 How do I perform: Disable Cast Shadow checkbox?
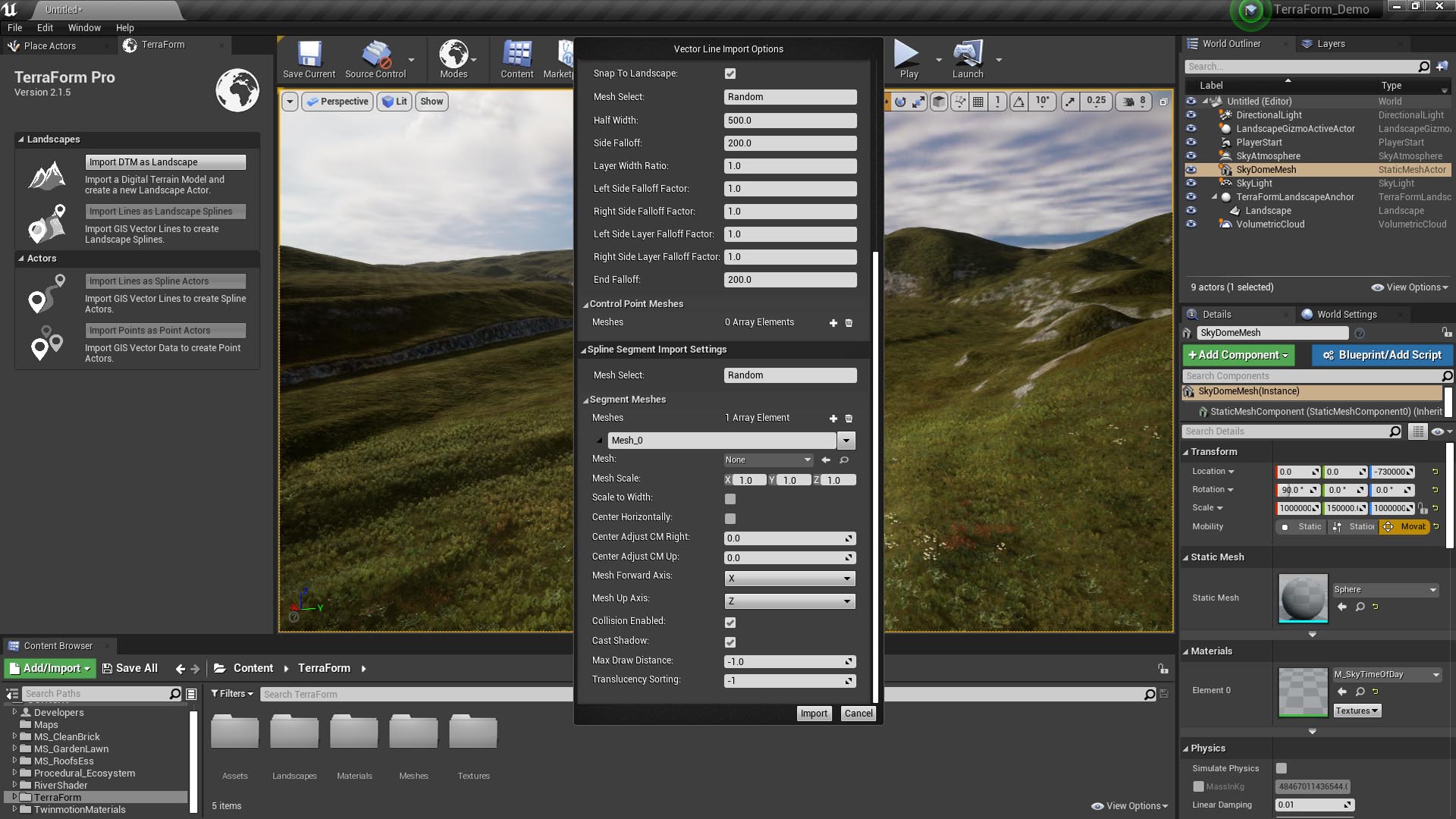point(730,642)
